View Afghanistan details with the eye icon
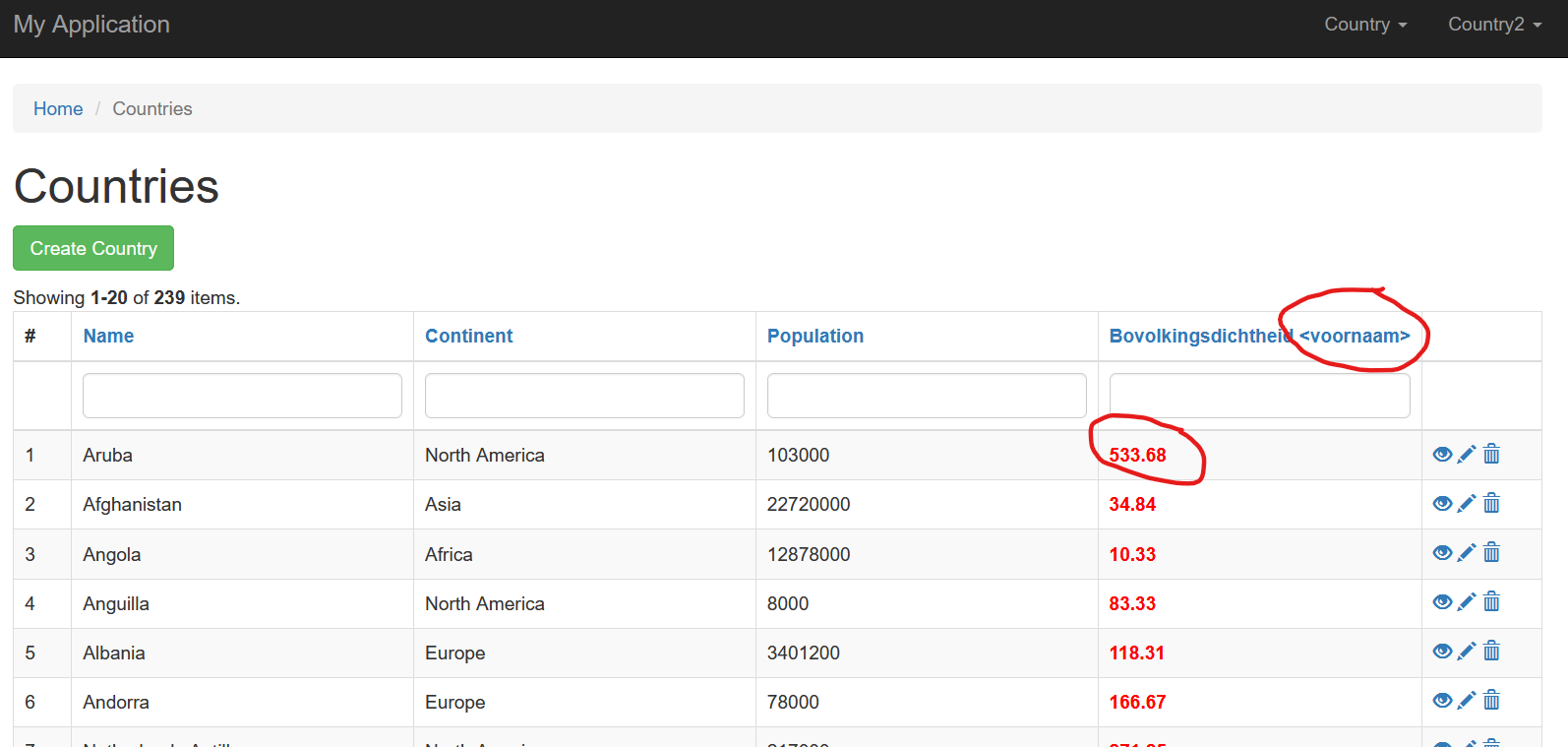This screenshot has width=1568, height=747. click(1442, 504)
